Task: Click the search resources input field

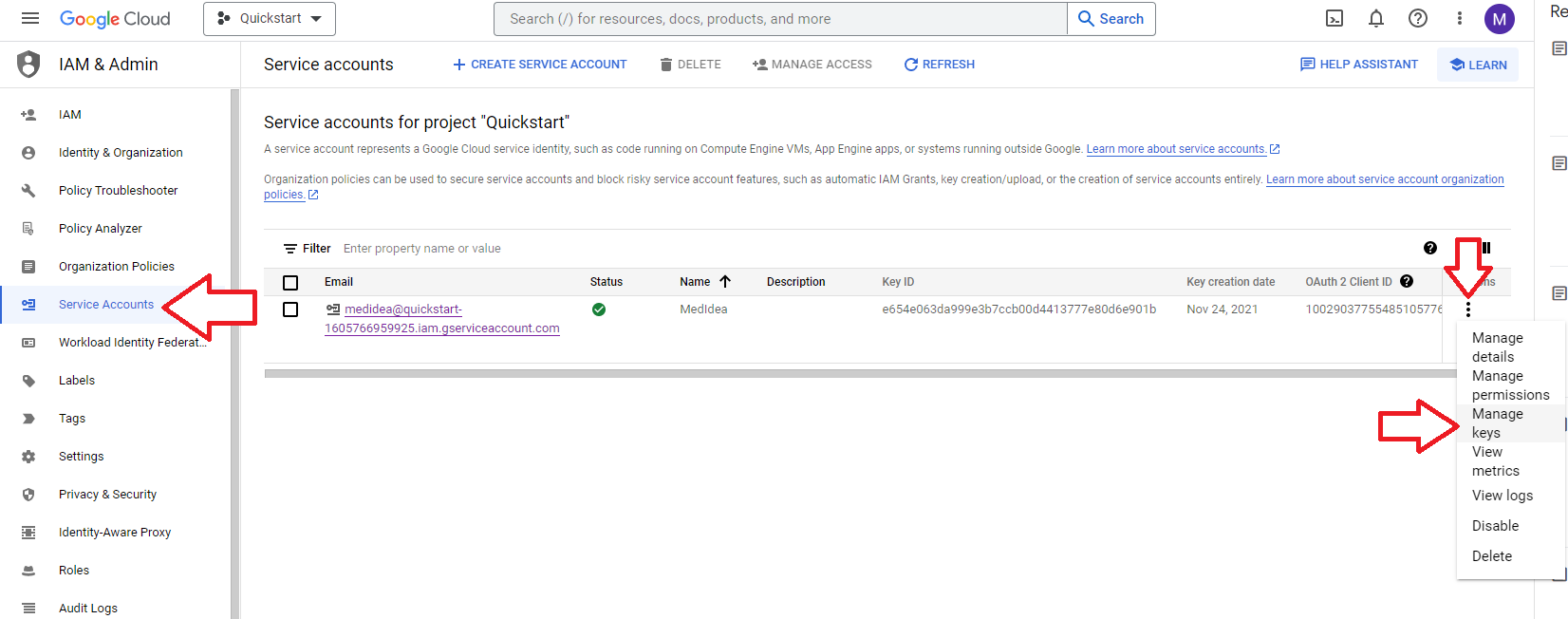Action: point(780,19)
